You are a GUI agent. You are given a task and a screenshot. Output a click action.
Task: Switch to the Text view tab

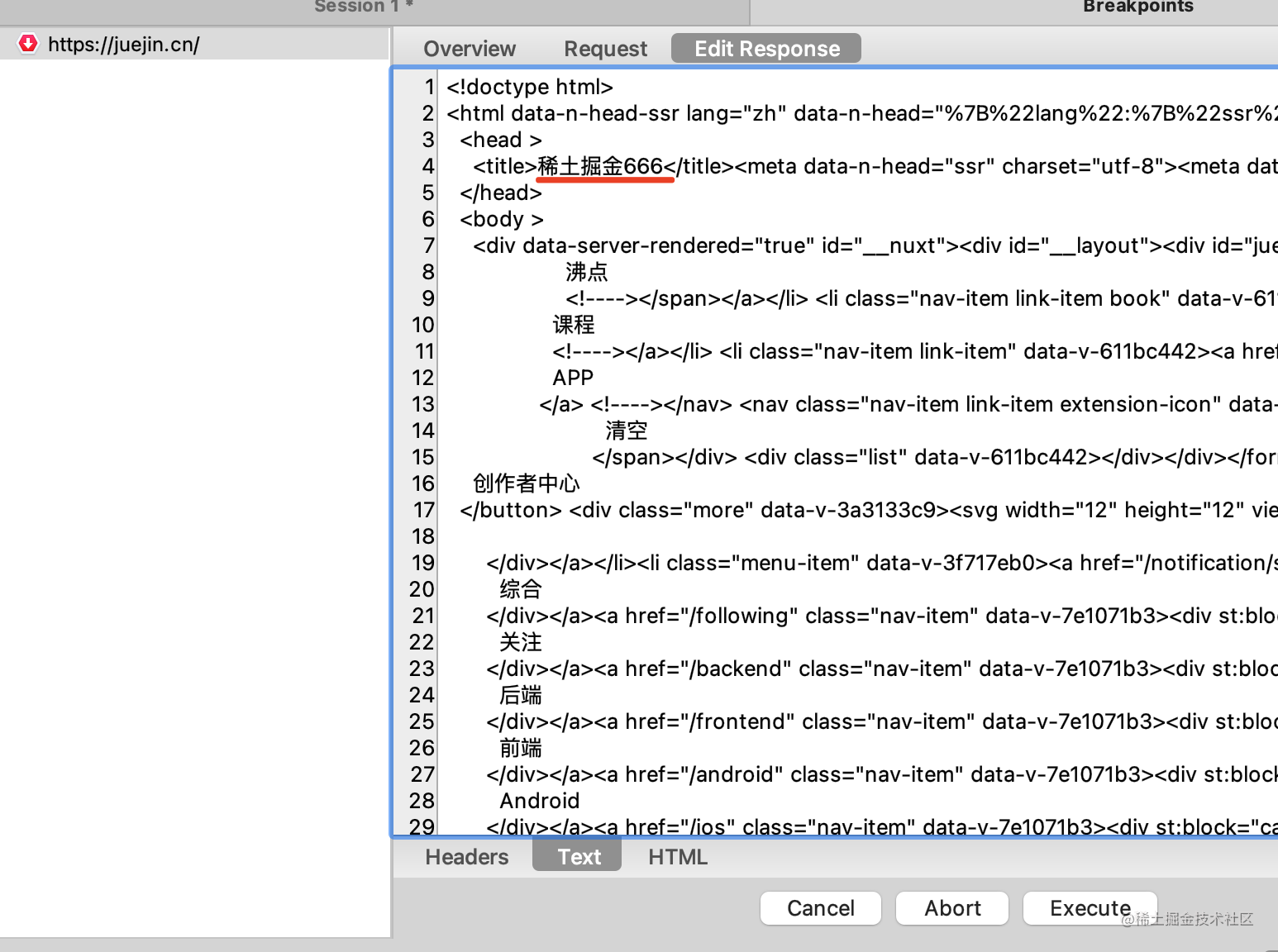pyautogui.click(x=577, y=854)
